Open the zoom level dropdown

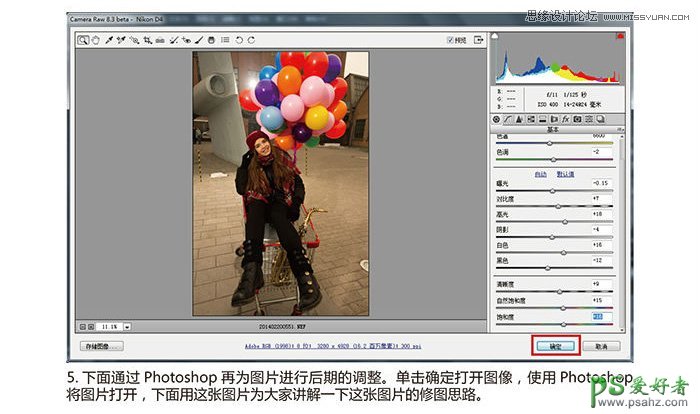coord(127,326)
